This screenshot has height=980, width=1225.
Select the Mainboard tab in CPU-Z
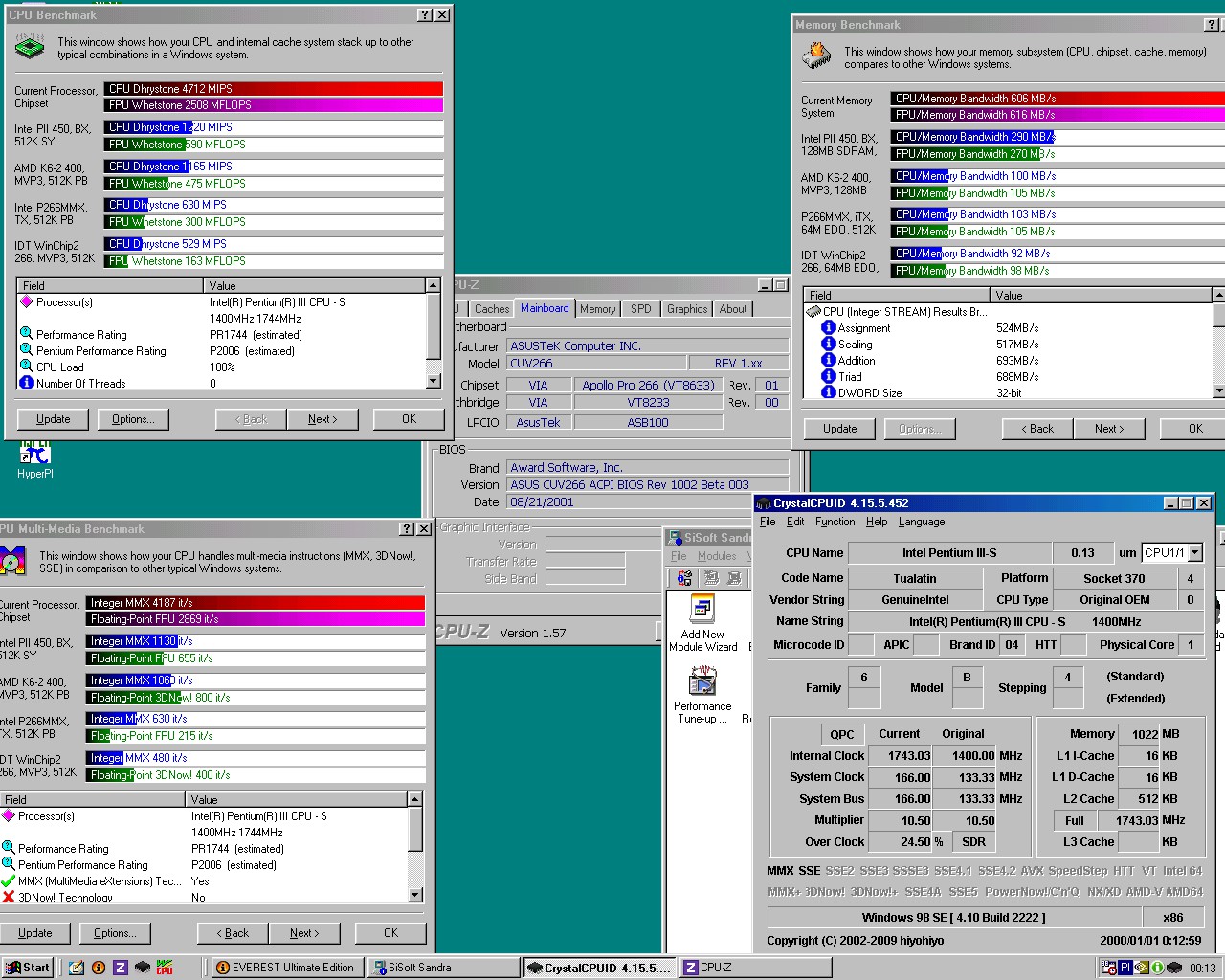coord(545,308)
